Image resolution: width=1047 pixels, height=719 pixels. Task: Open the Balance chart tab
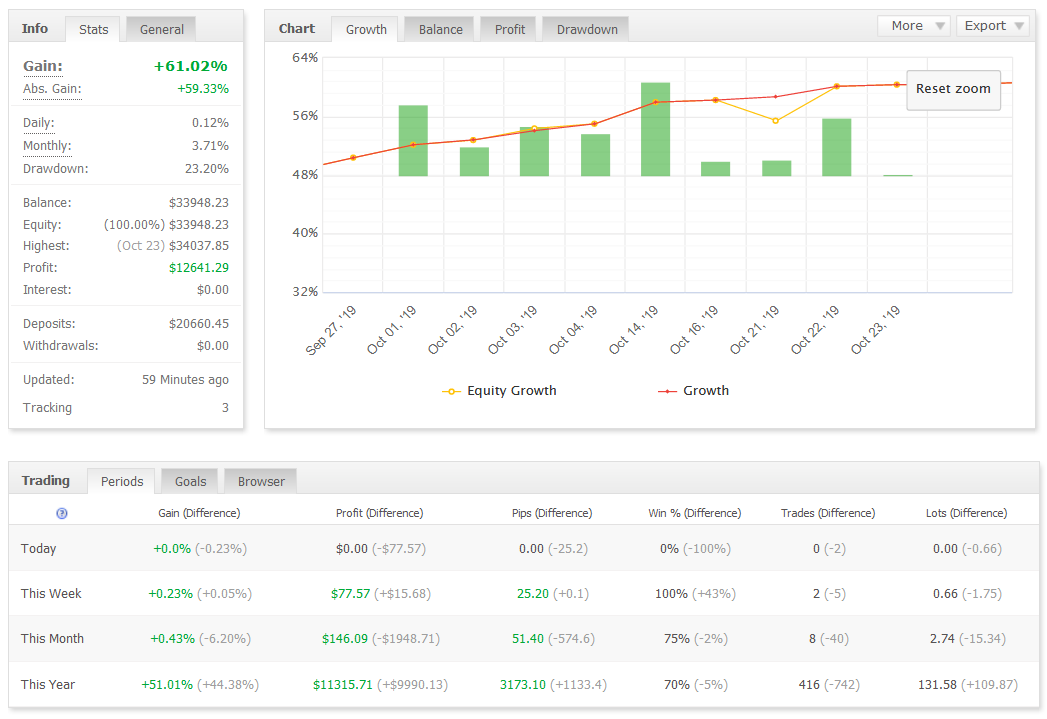click(x=440, y=29)
